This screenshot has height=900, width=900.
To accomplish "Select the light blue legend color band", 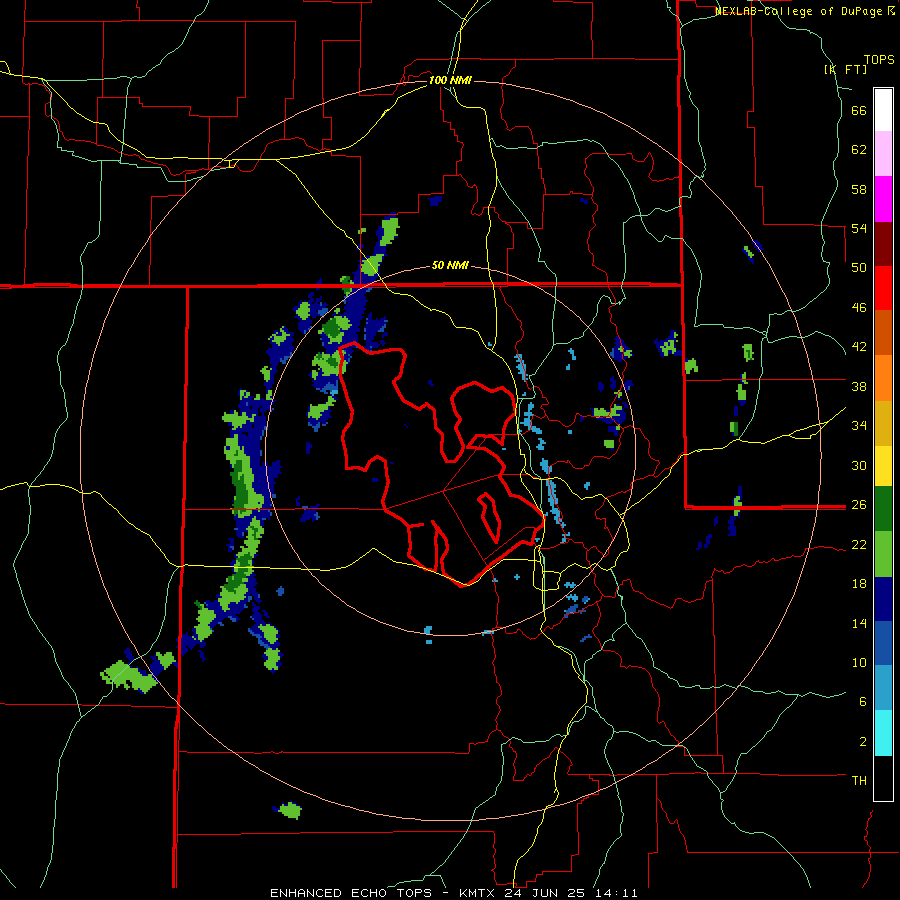I will pyautogui.click(x=883, y=688).
